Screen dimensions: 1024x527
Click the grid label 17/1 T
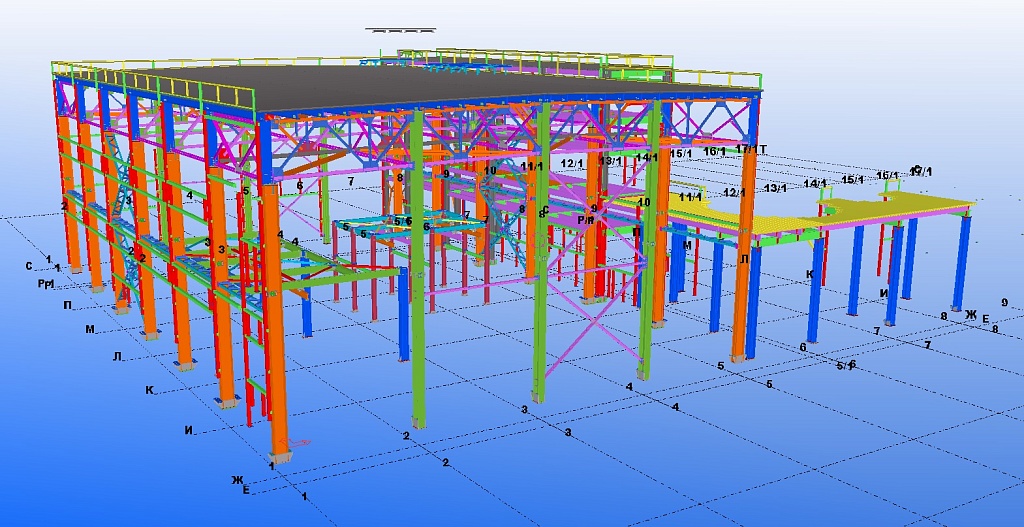pos(750,149)
